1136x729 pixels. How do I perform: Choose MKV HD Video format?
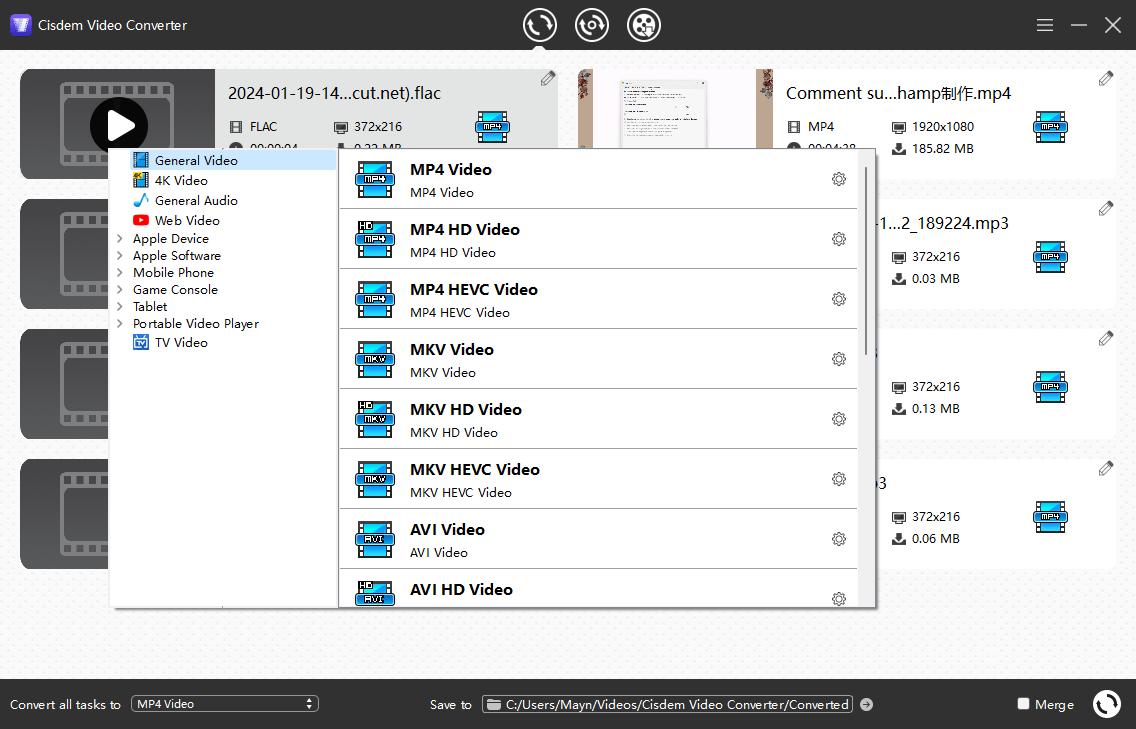598,419
